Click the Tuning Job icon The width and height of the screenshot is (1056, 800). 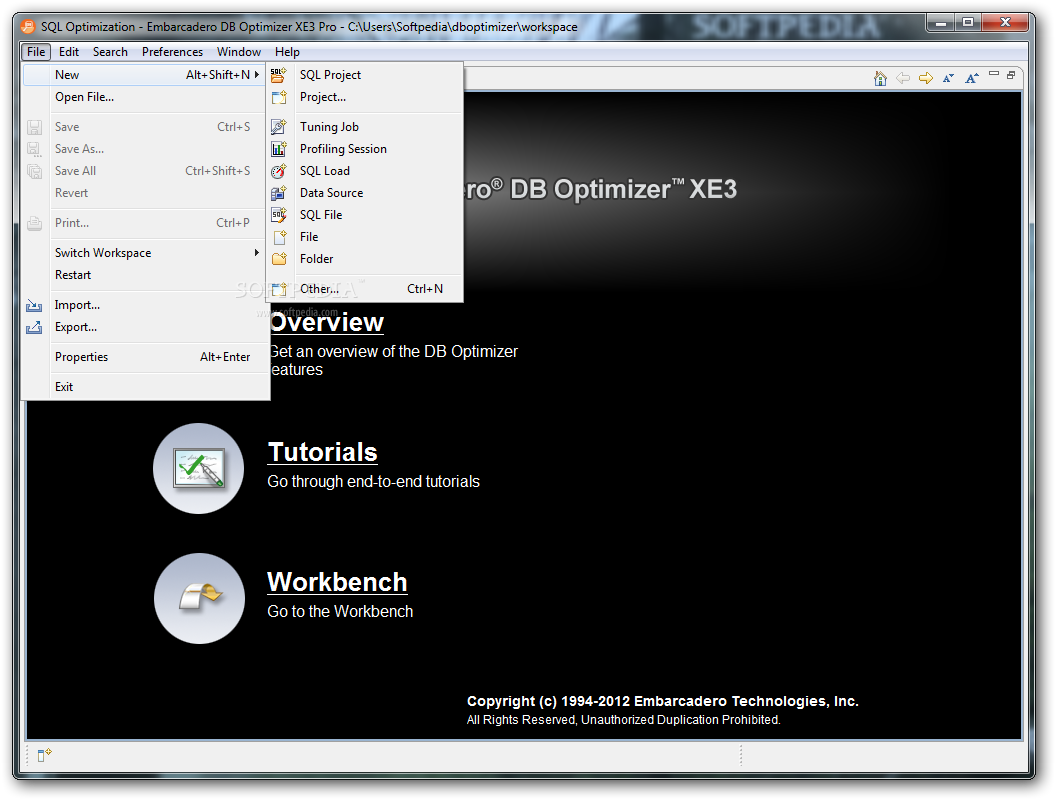(279, 127)
